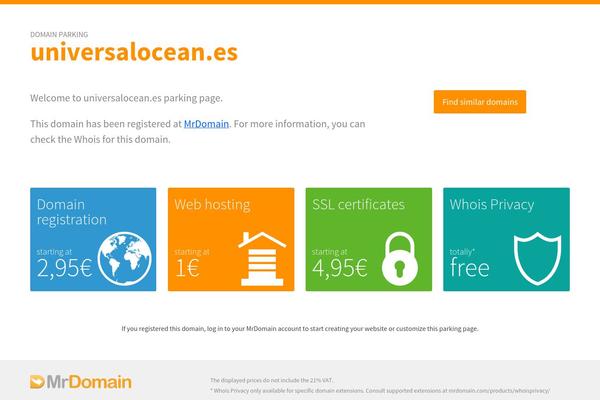Click the Whois Privacy extensions footer note
The height and width of the screenshot is (400, 600).
tap(380, 391)
